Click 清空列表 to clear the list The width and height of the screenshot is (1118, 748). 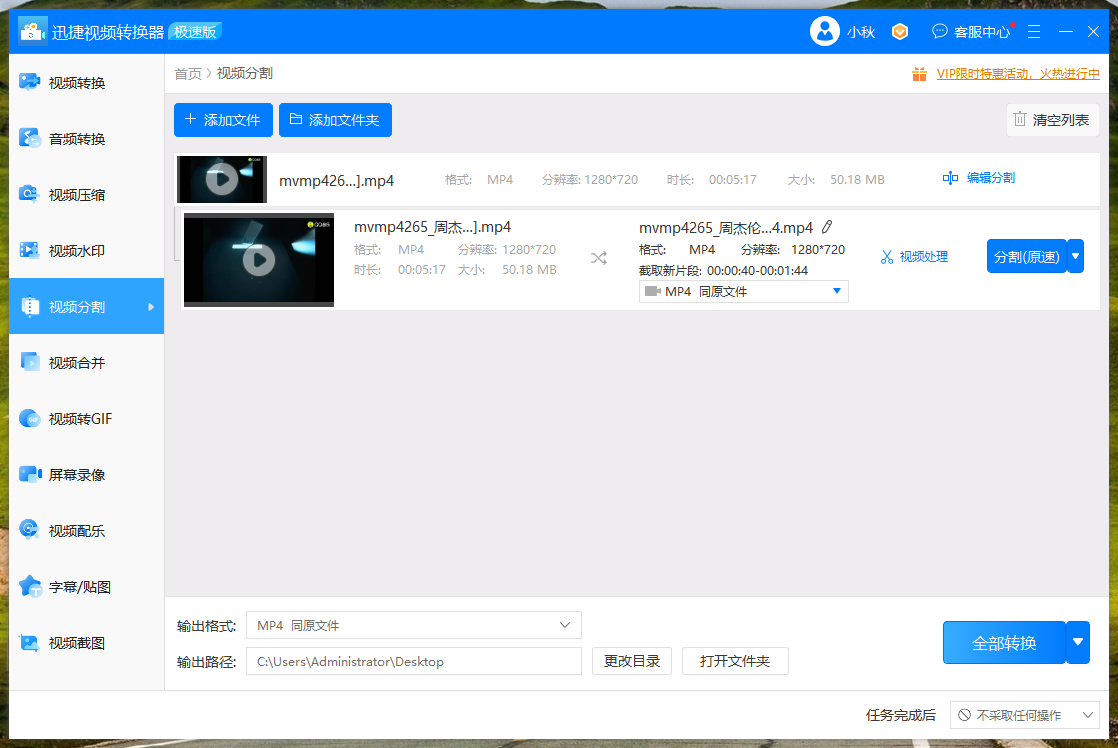pos(1052,120)
